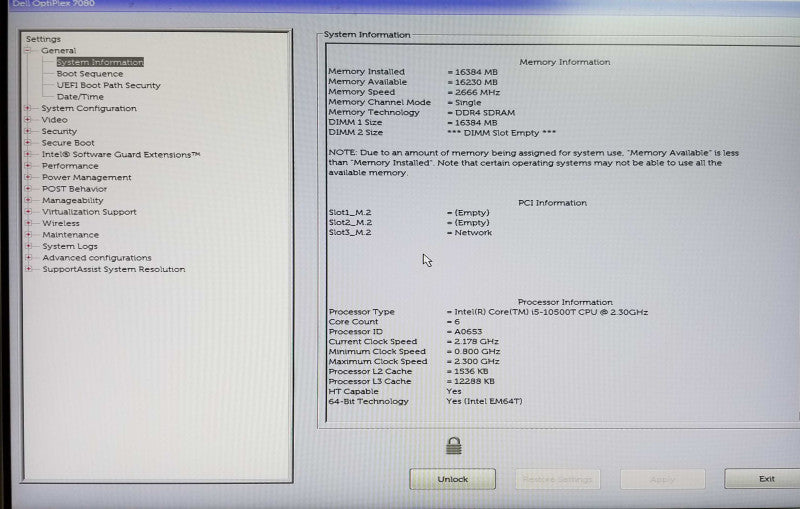Expand the Wireless node
Viewport: 800px width, 509px height.
pos(28,223)
